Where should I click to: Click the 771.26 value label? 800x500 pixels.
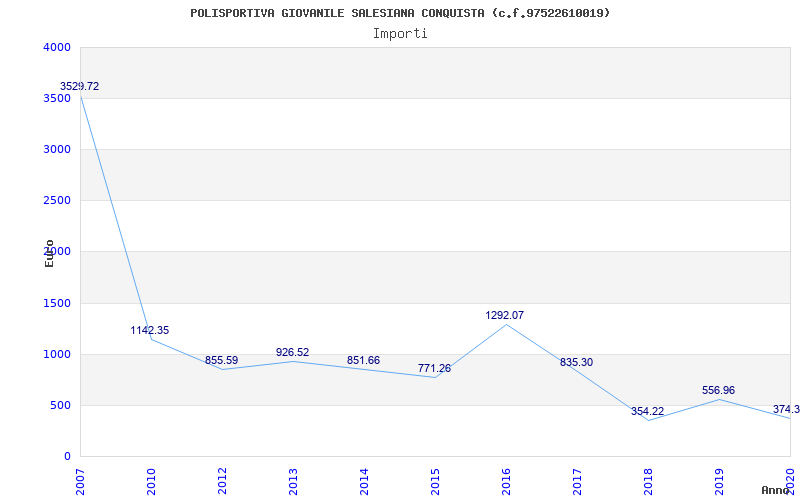434,368
